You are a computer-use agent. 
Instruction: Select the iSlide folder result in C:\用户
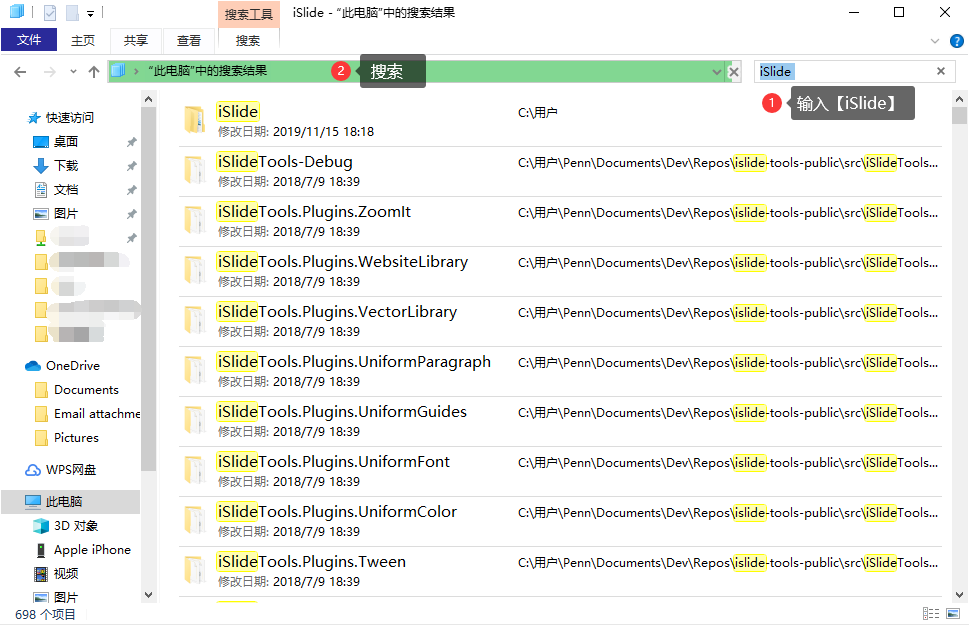[x=560, y=121]
